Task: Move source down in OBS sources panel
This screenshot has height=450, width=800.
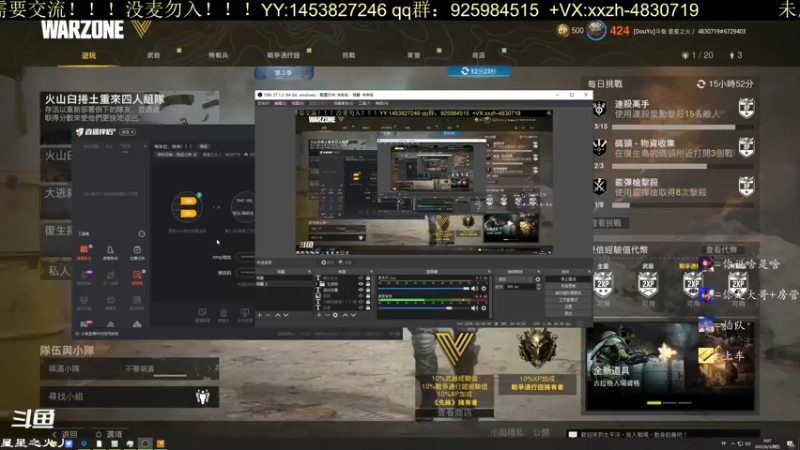Action: click(x=354, y=315)
